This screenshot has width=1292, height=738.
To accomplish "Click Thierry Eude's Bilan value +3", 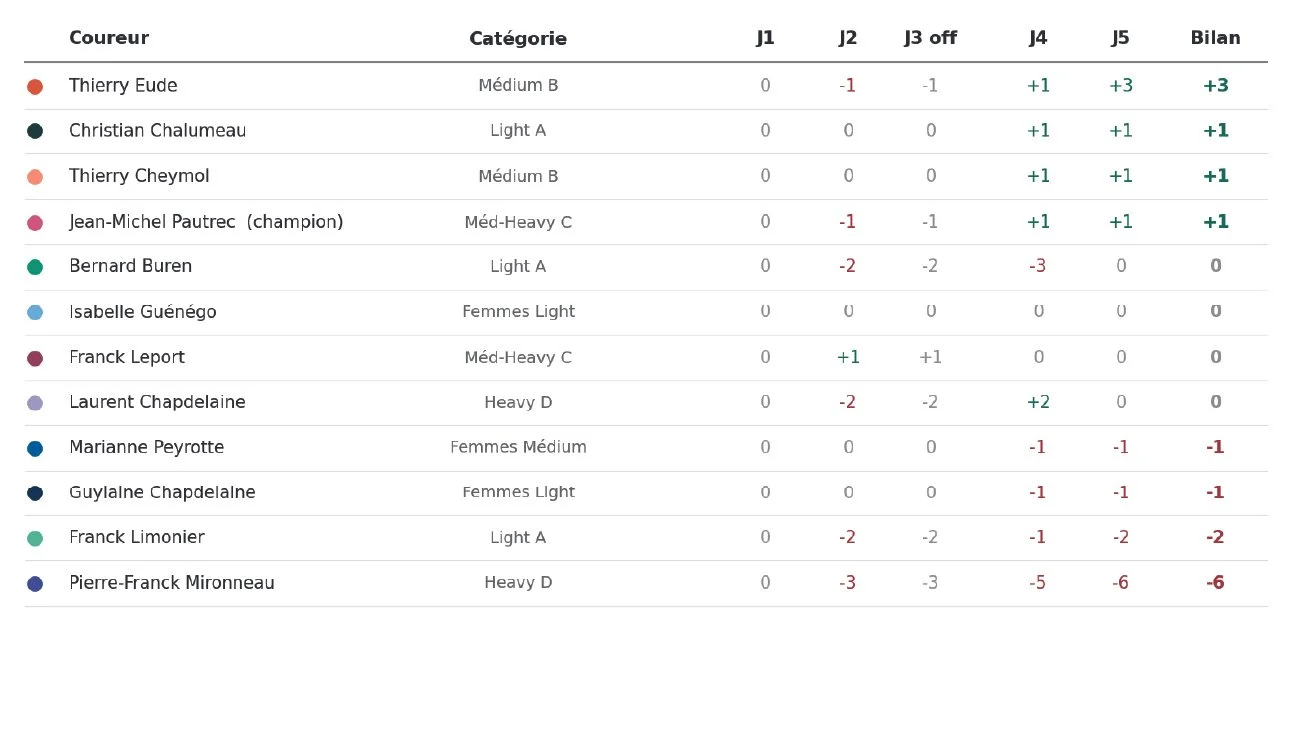I will coord(1215,86).
